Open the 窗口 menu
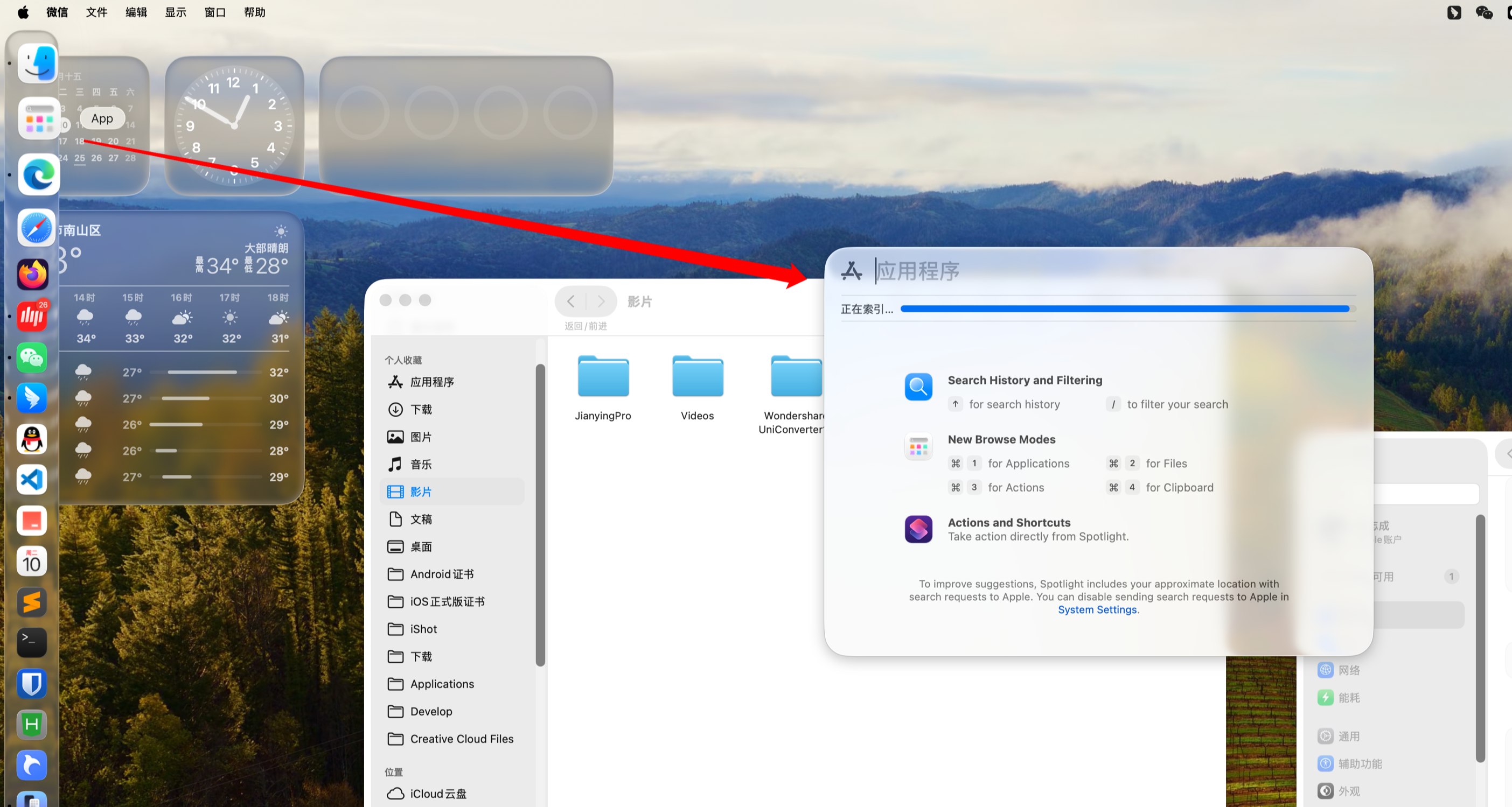This screenshot has height=807, width=1512. [215, 12]
